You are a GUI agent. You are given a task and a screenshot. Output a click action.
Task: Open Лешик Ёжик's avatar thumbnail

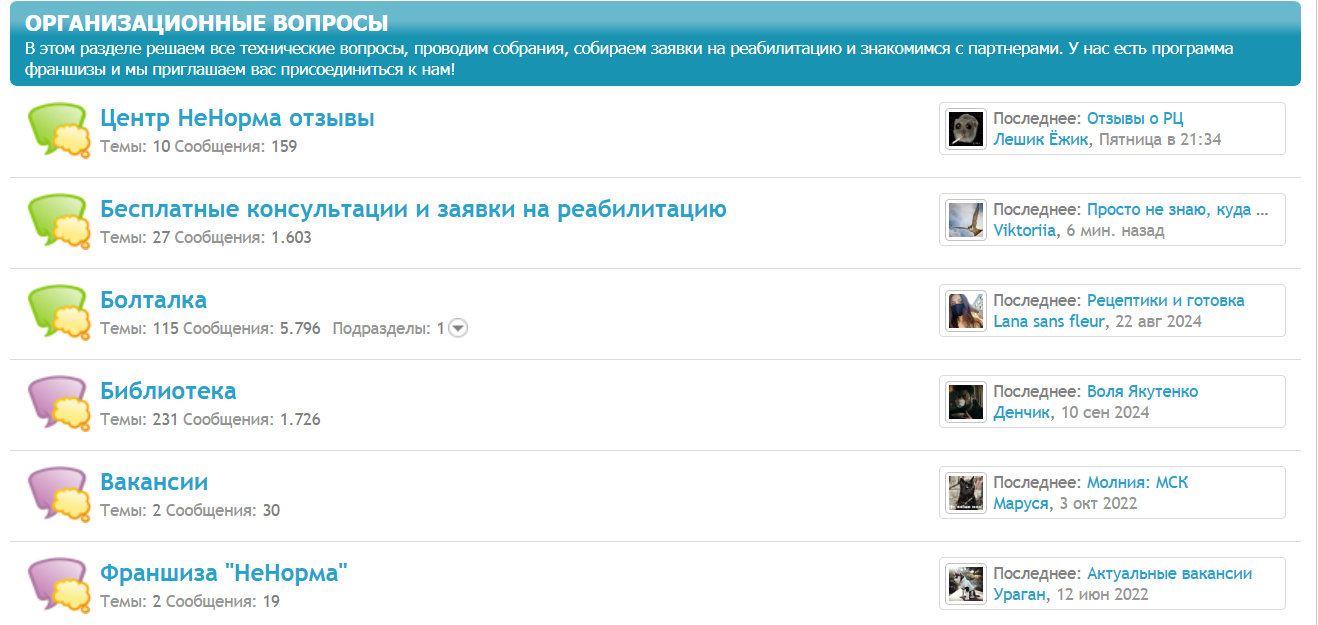pos(966,129)
